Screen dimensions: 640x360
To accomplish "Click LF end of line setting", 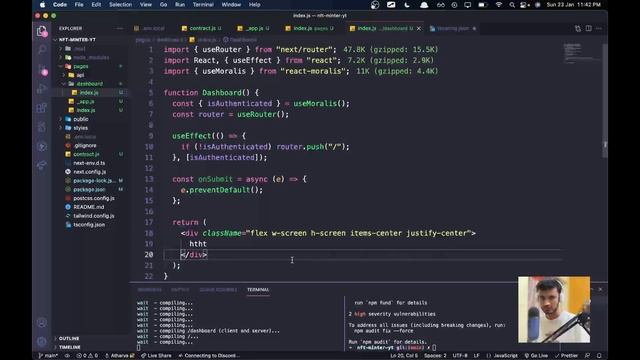I will pyautogui.click(x=476, y=356).
